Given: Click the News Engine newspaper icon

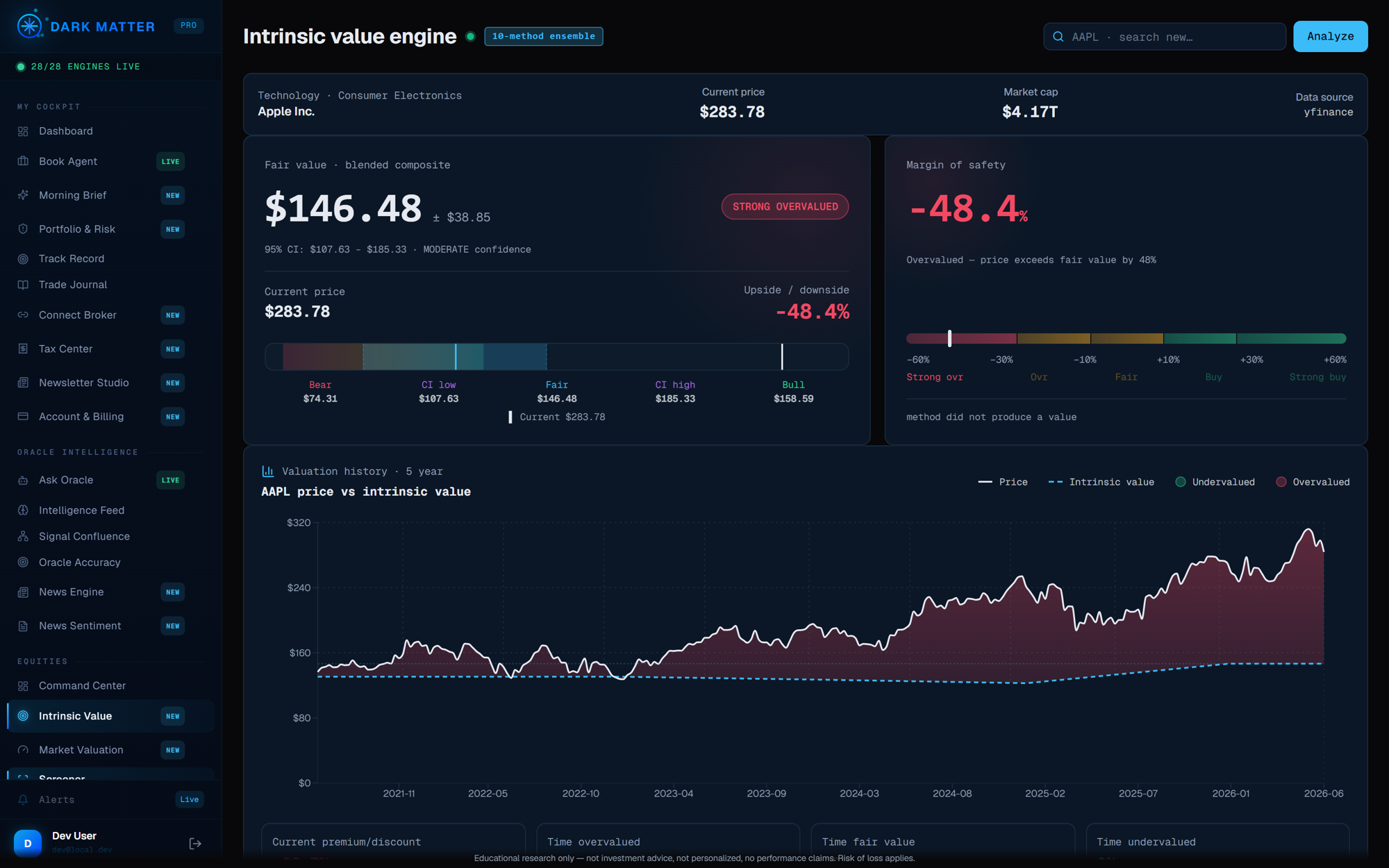Looking at the screenshot, I should click(x=23, y=592).
